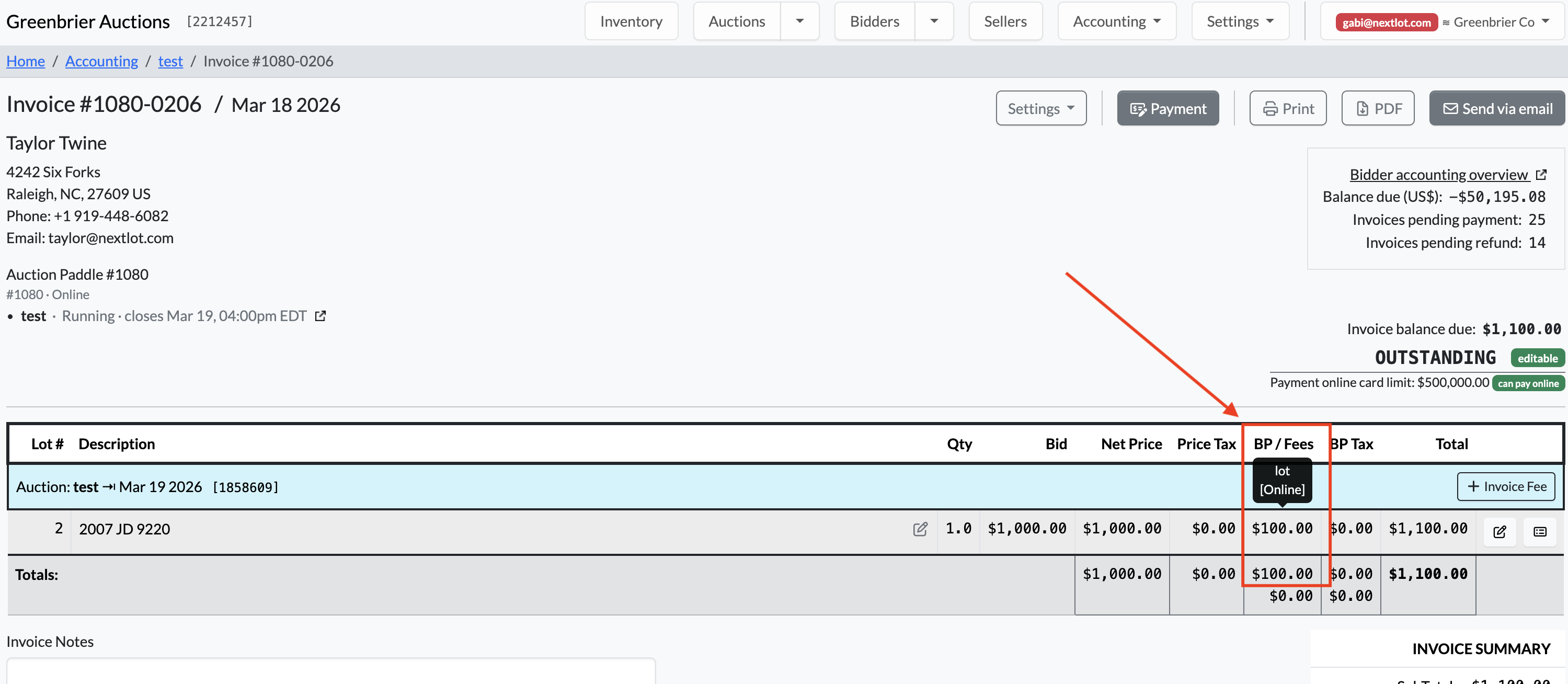Click the editable status badge
Image resolution: width=1568 pixels, height=684 pixels.
click(1537, 358)
